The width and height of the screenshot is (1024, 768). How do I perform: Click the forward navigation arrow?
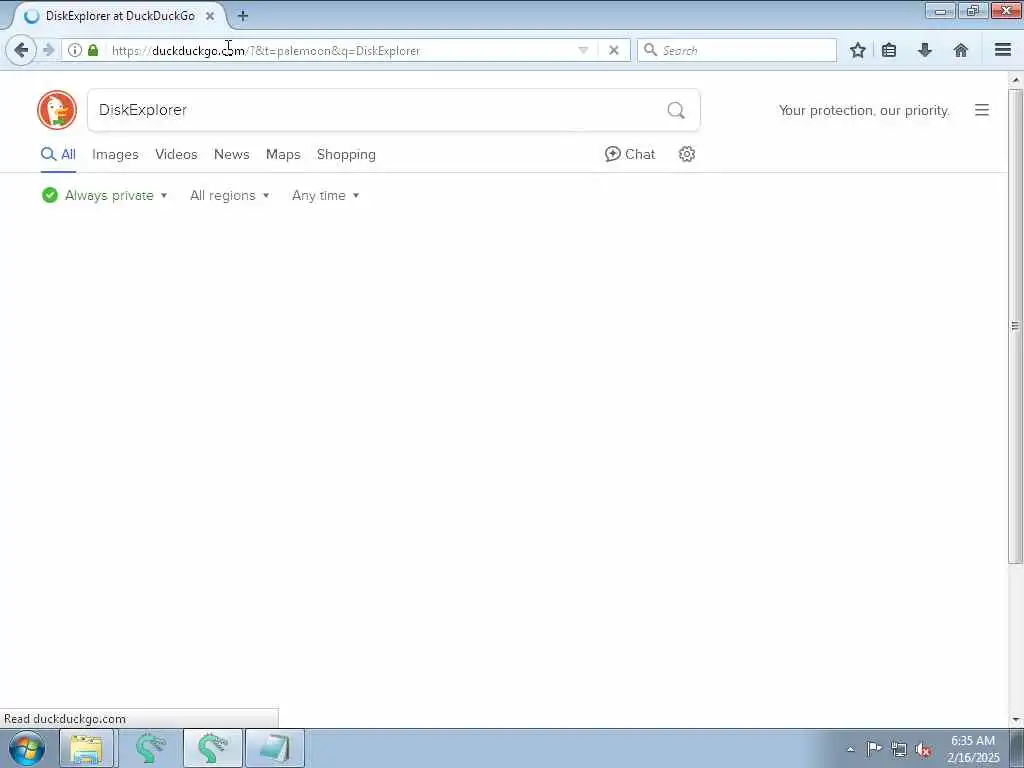(x=48, y=50)
